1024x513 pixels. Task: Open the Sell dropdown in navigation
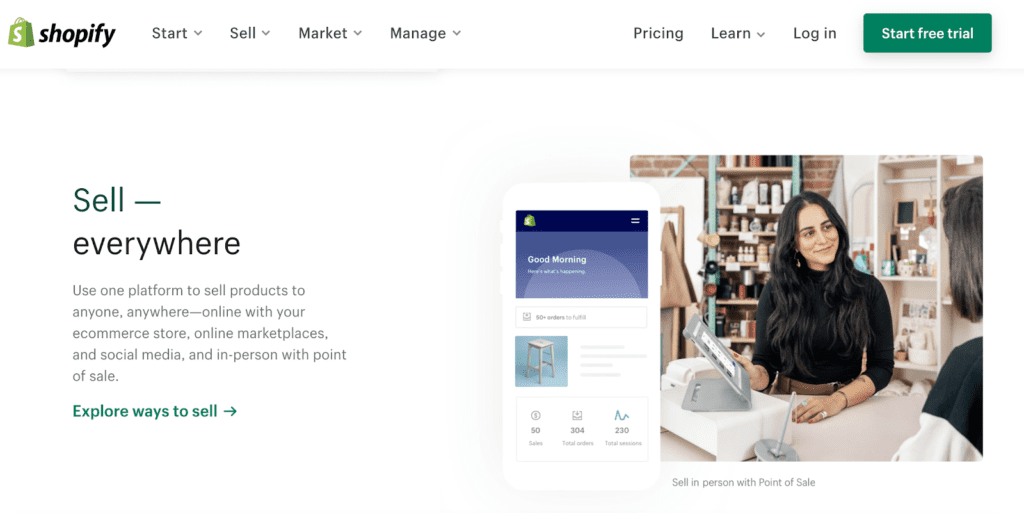click(x=249, y=33)
